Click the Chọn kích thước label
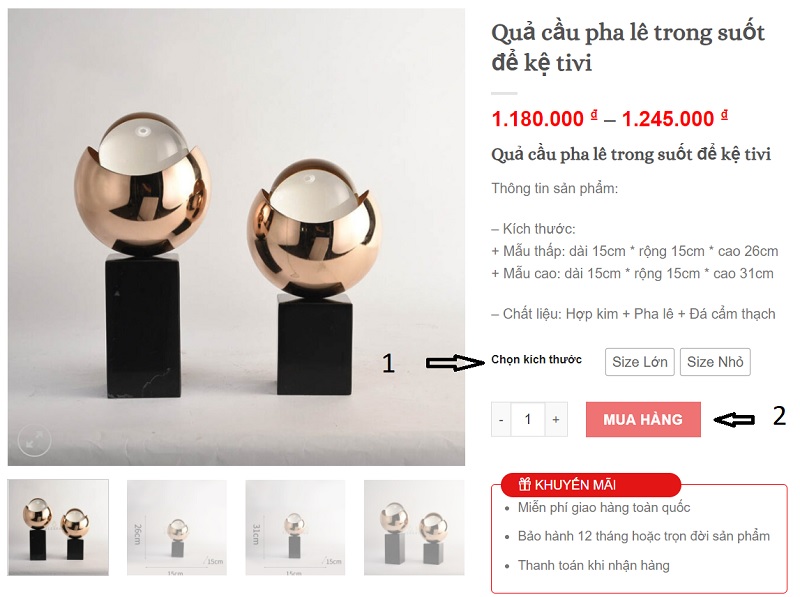This screenshot has height=597, width=800. tap(536, 360)
